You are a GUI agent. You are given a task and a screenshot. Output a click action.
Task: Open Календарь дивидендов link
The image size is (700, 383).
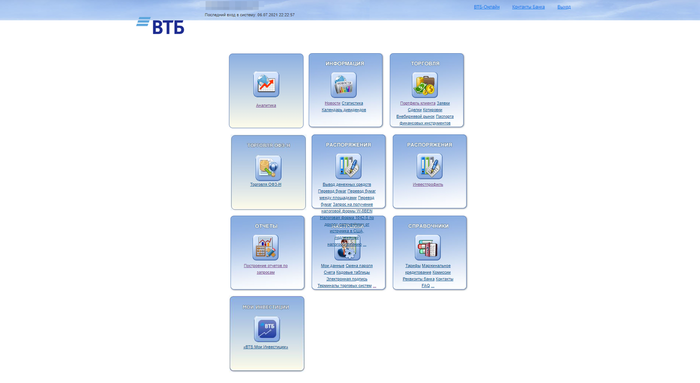[344, 110]
